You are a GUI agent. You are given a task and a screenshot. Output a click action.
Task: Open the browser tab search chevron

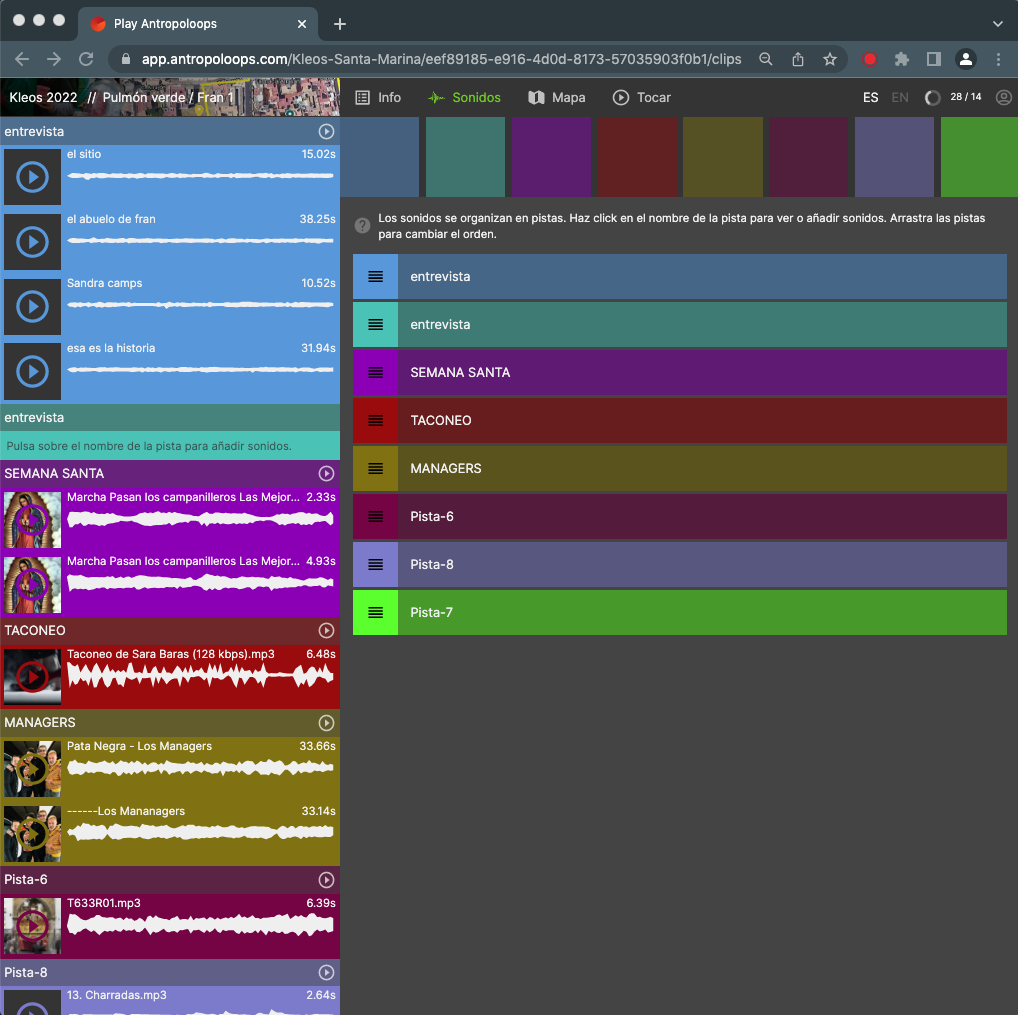[x=997, y=23]
